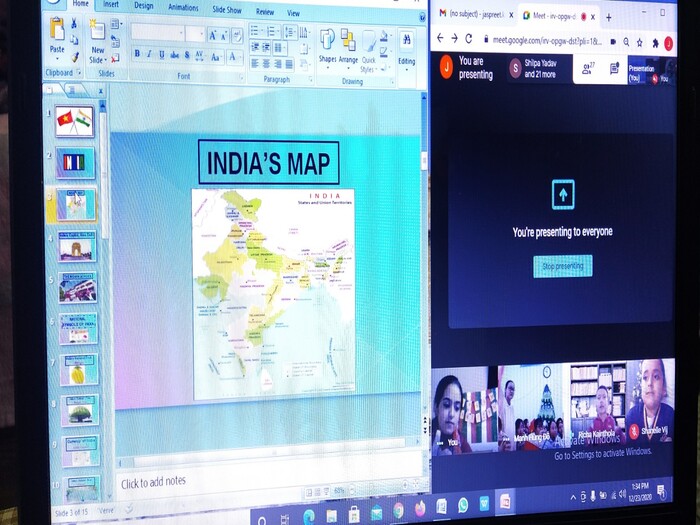Viewport: 700px width, 525px height.
Task: Open Firefox from taskbar
Action: pyautogui.click(x=420, y=508)
